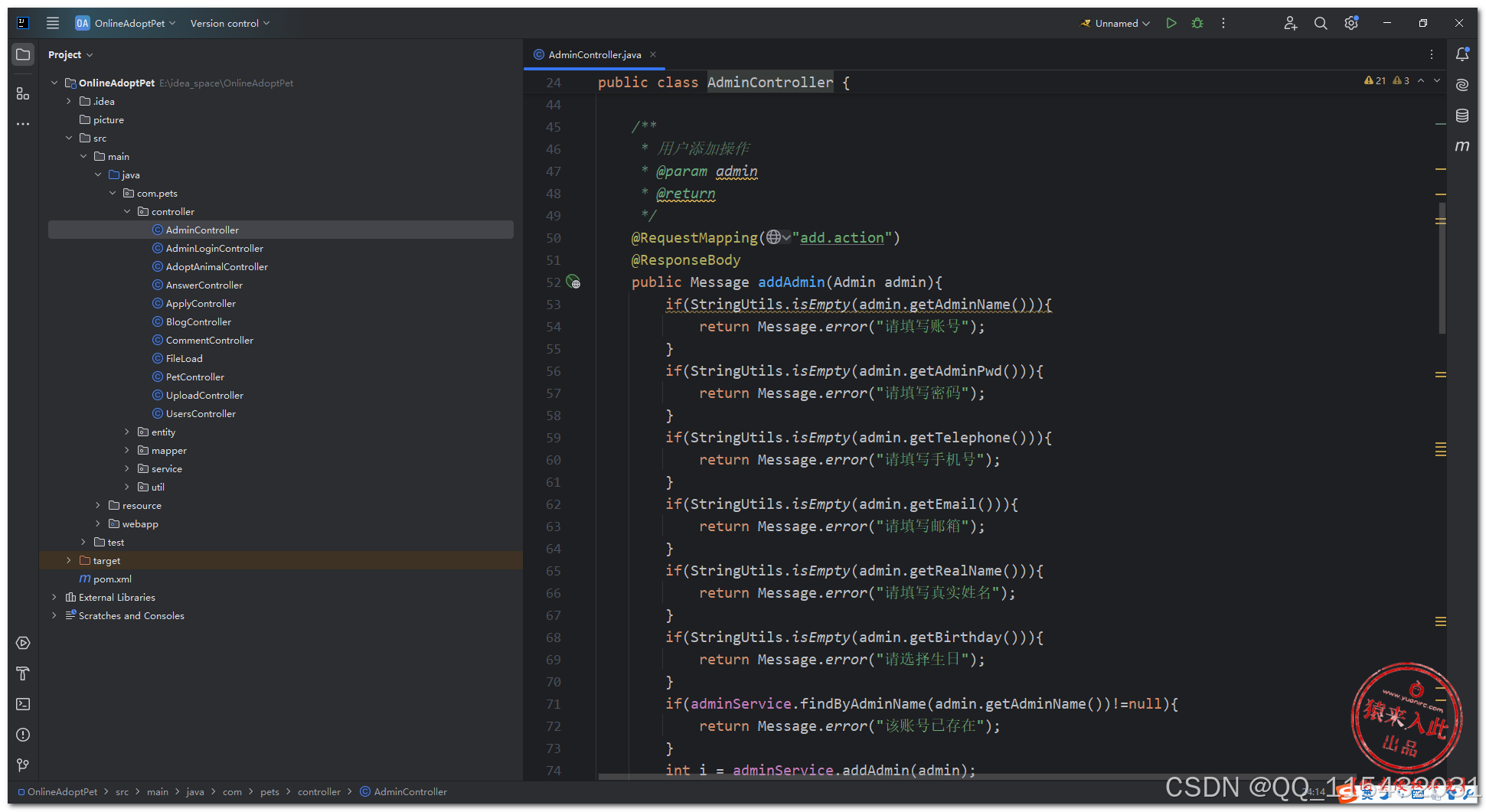Open Version control dropdown
The width and height of the screenshot is (1486, 812).
[x=230, y=23]
